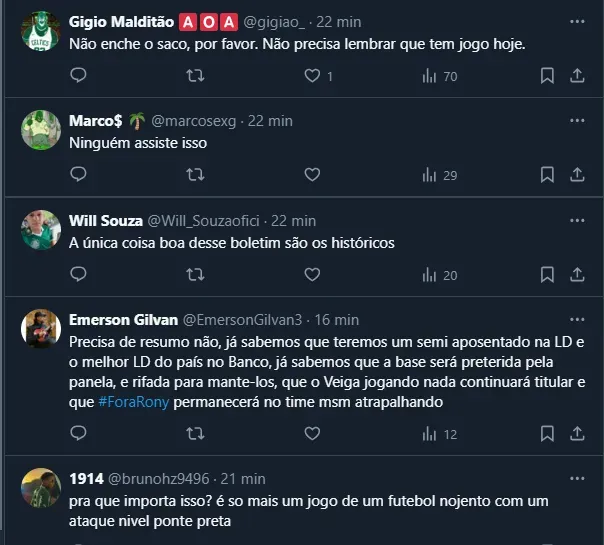Bookmark Will Souza's tweet
This screenshot has width=604, height=545.
(x=547, y=275)
